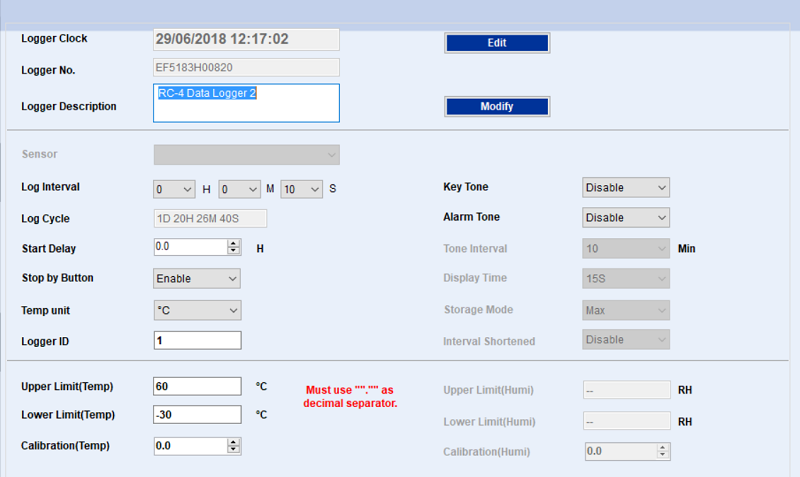Click the Logger Description text box
800x477 pixels.
point(246,103)
